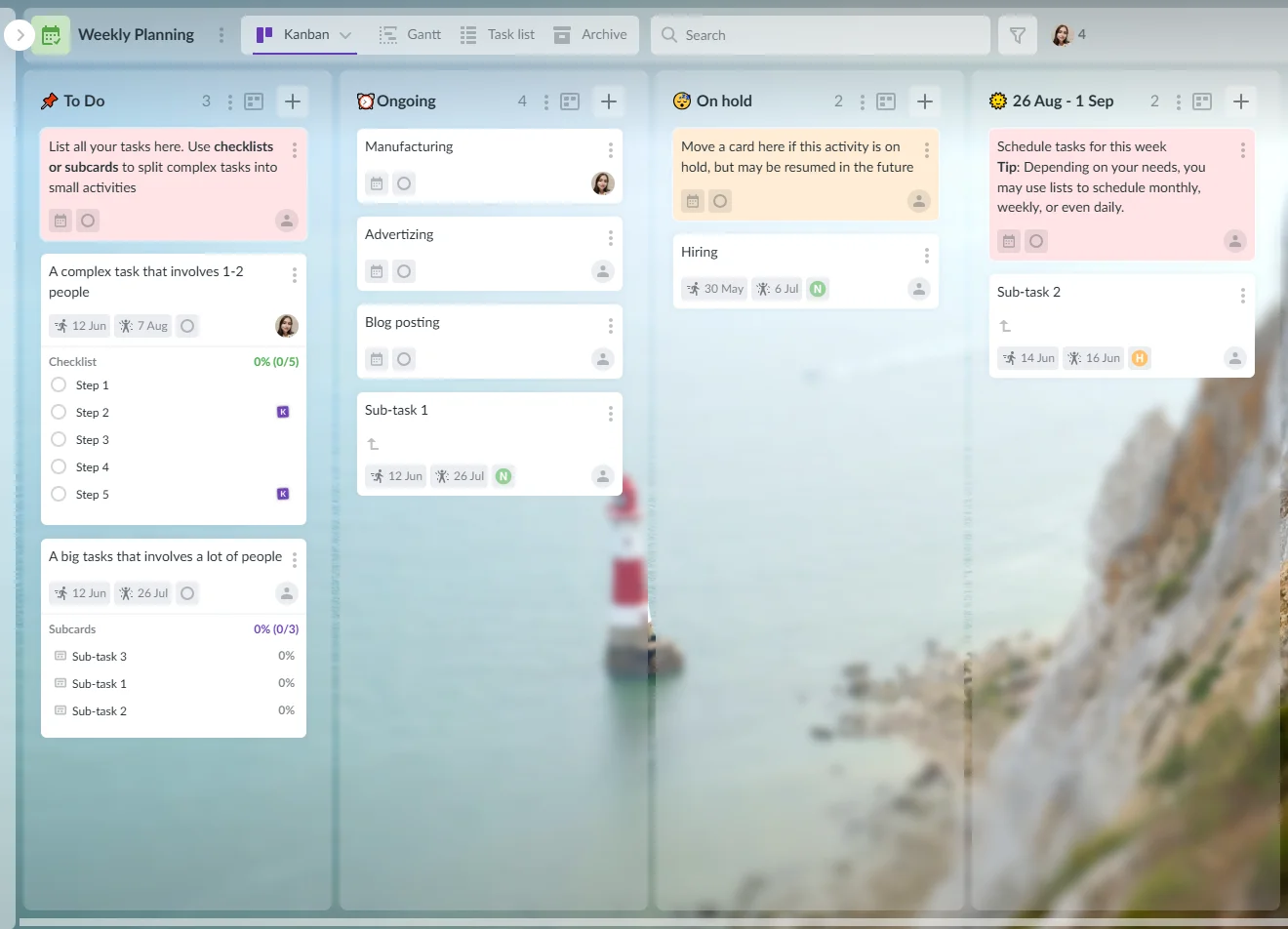The width and height of the screenshot is (1288, 929).
Task: Open the 30 May start date on Hiring
Action: [x=714, y=289]
